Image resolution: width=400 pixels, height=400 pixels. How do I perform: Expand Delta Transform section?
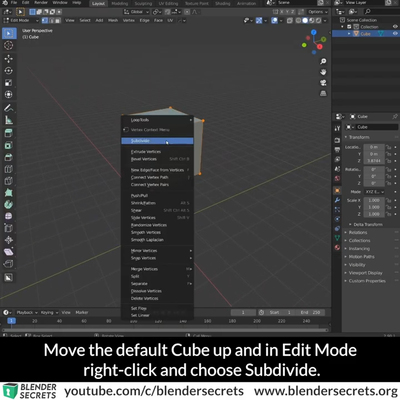point(368,224)
